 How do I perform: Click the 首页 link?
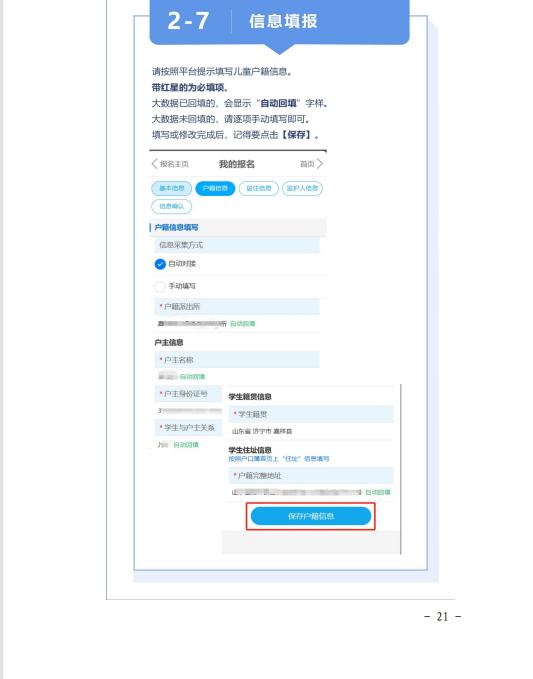click(x=307, y=164)
